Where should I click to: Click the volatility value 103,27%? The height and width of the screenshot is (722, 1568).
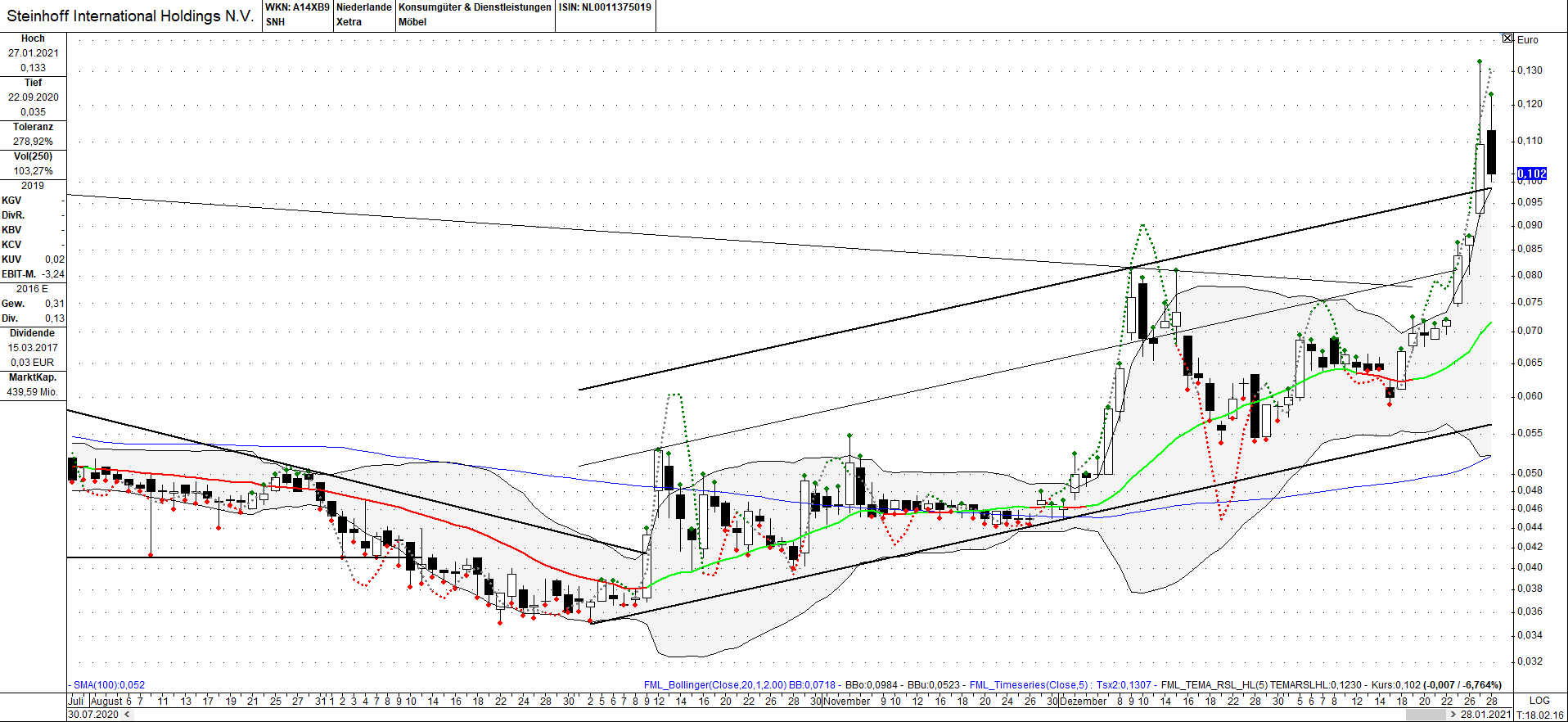(x=34, y=171)
